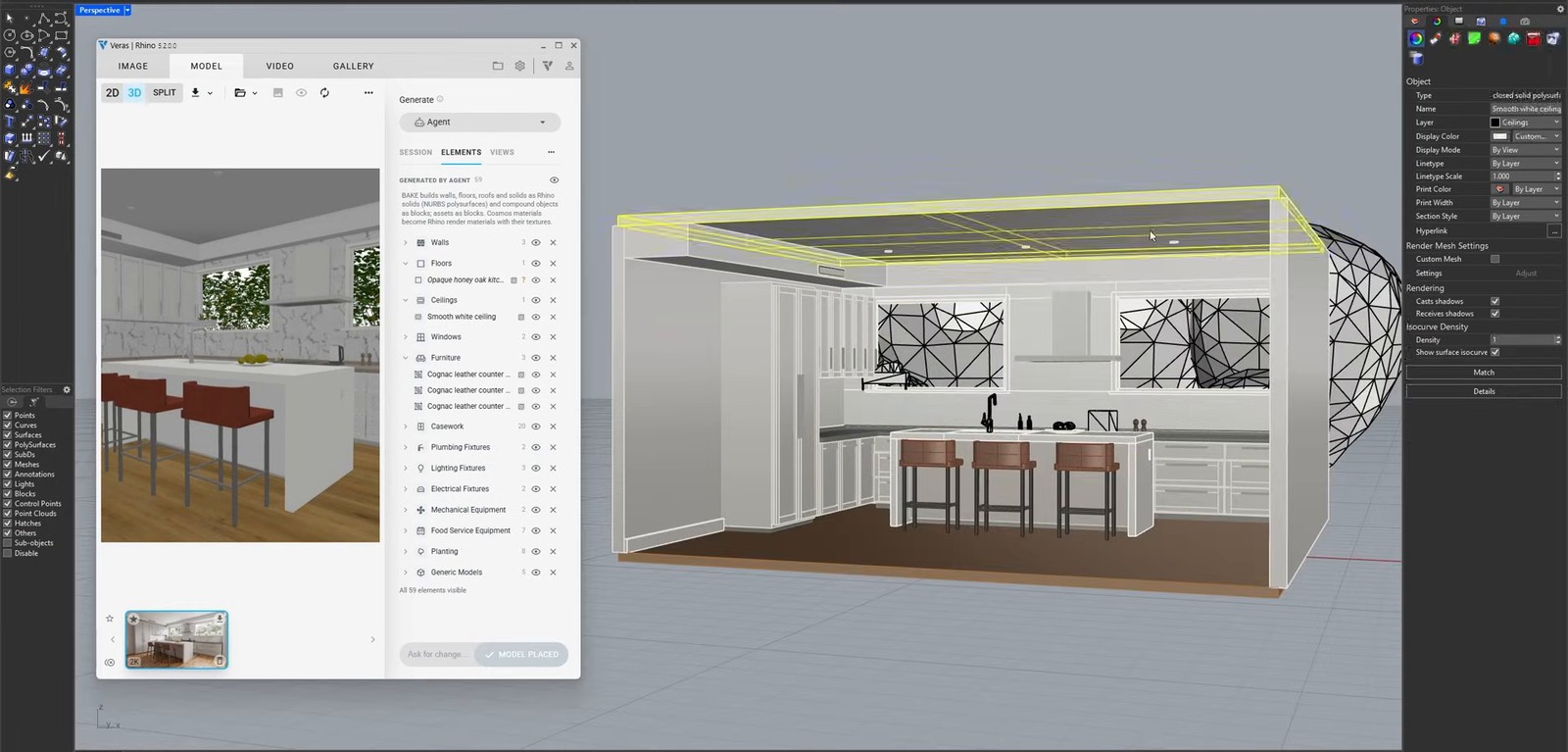Image resolution: width=1568 pixels, height=752 pixels.
Task: Switch preview to 2D mode
Action: [113, 93]
